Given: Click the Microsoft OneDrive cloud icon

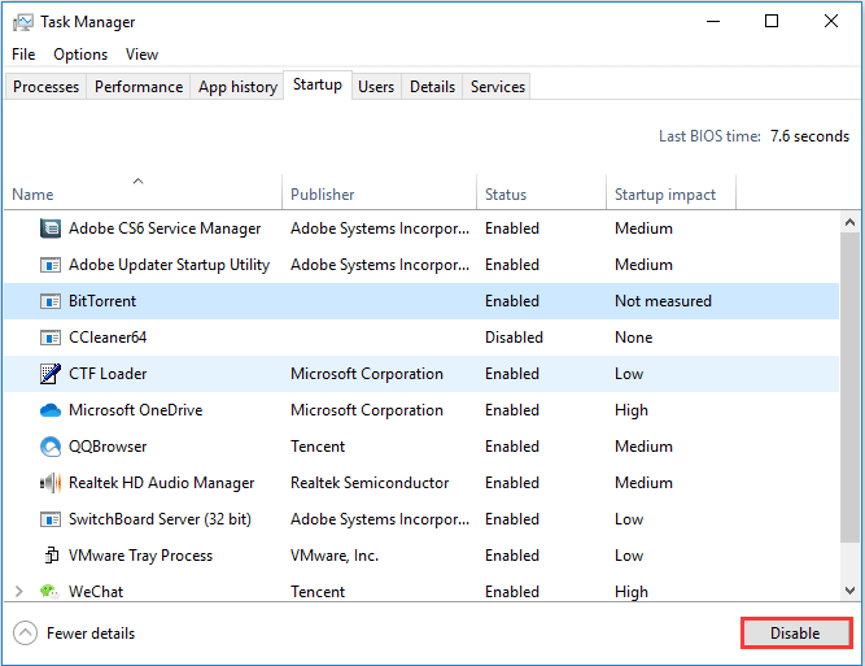Looking at the screenshot, I should coord(50,410).
